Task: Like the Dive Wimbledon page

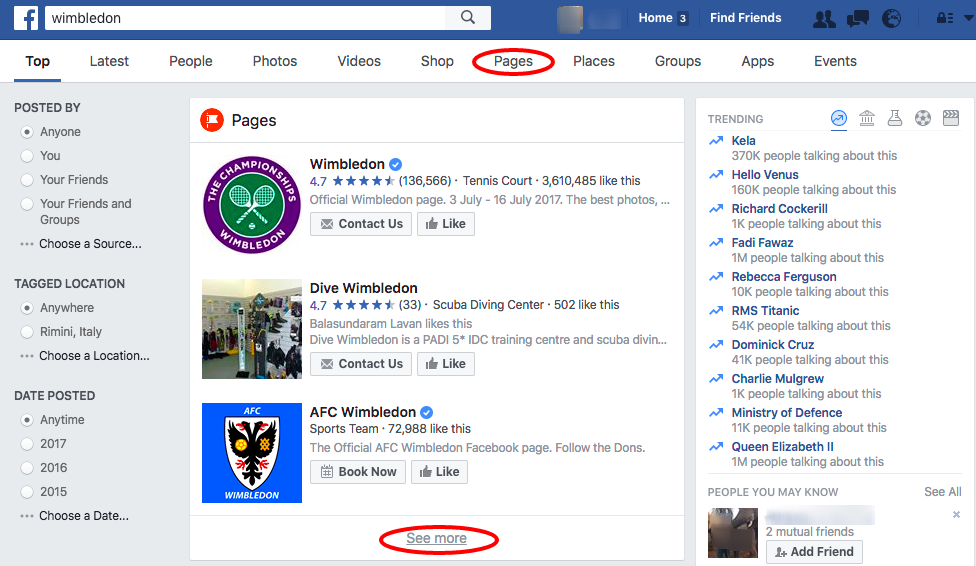Action: [446, 364]
